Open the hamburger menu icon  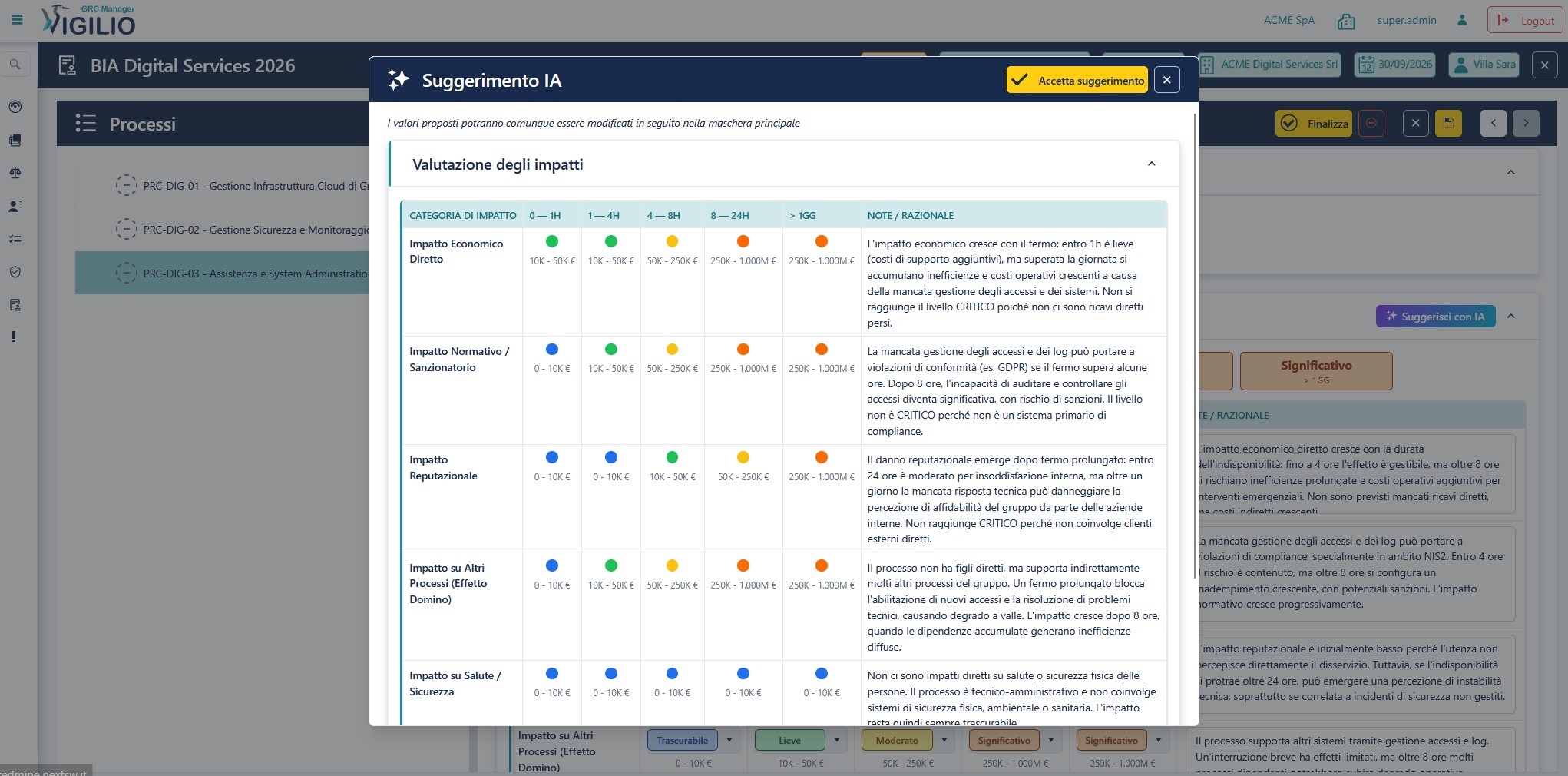tap(17, 20)
